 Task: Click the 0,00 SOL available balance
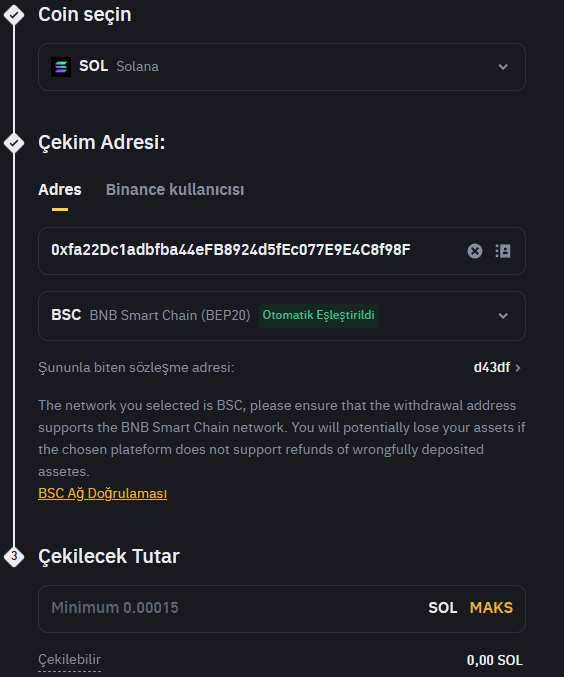coord(494,660)
